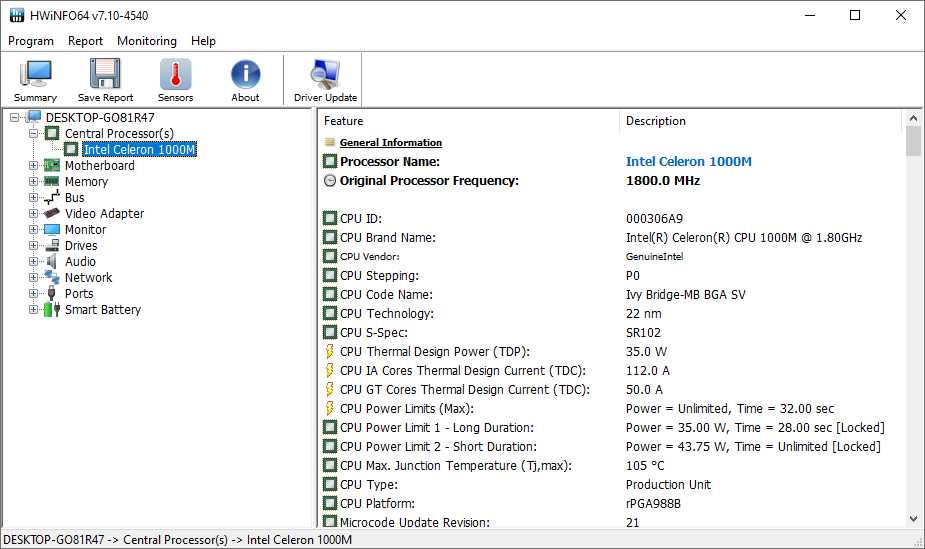
Task: Click the General Information section icon
Action: point(330,142)
